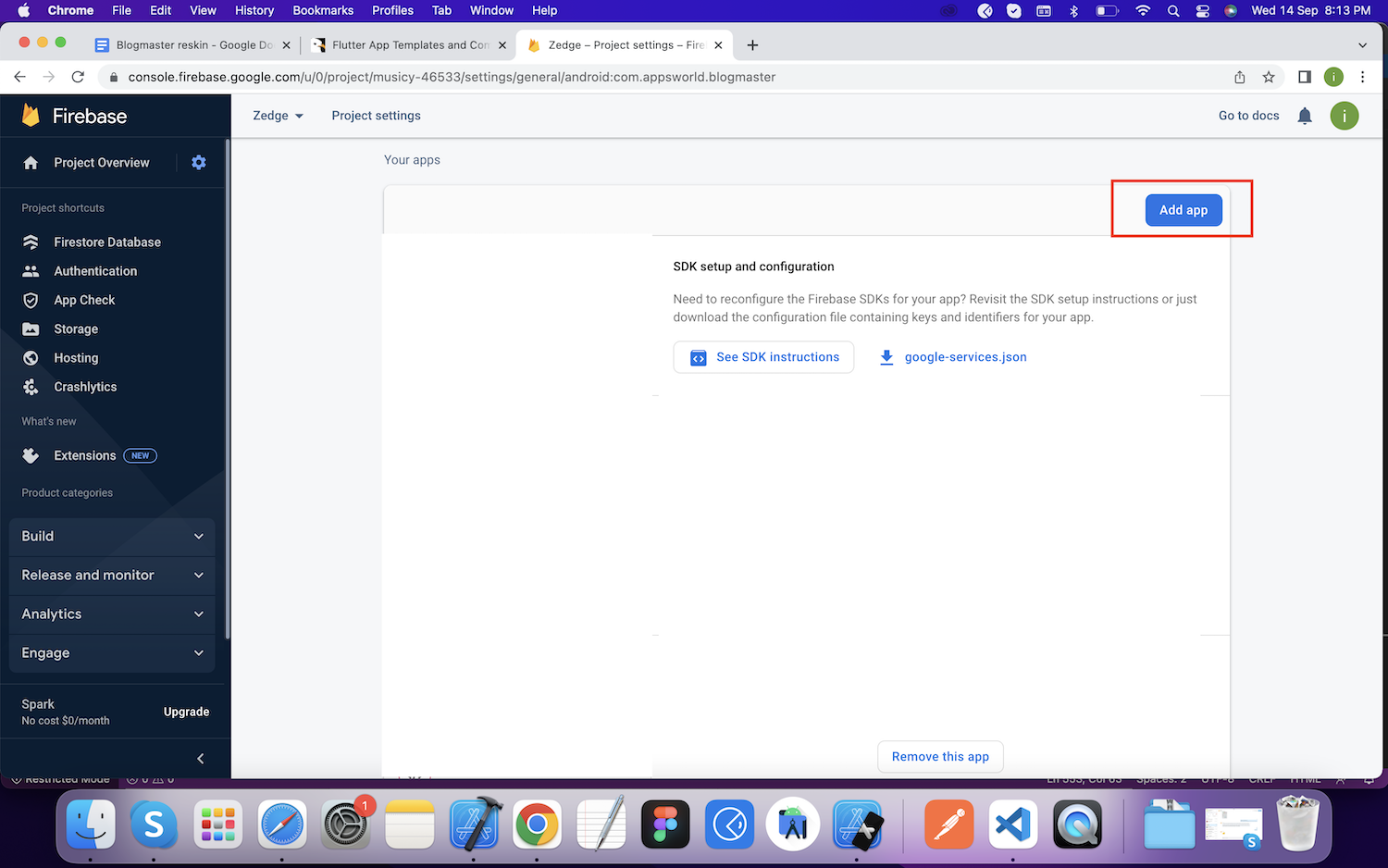The width and height of the screenshot is (1388, 868).
Task: Open Figma from the dock
Action: click(x=665, y=824)
